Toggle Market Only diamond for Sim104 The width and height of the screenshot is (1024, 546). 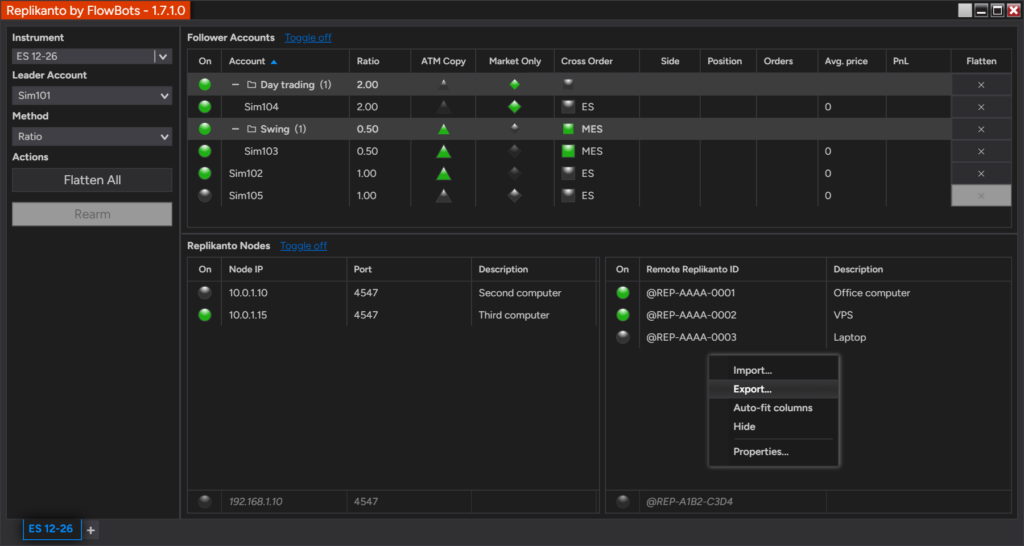tap(515, 106)
